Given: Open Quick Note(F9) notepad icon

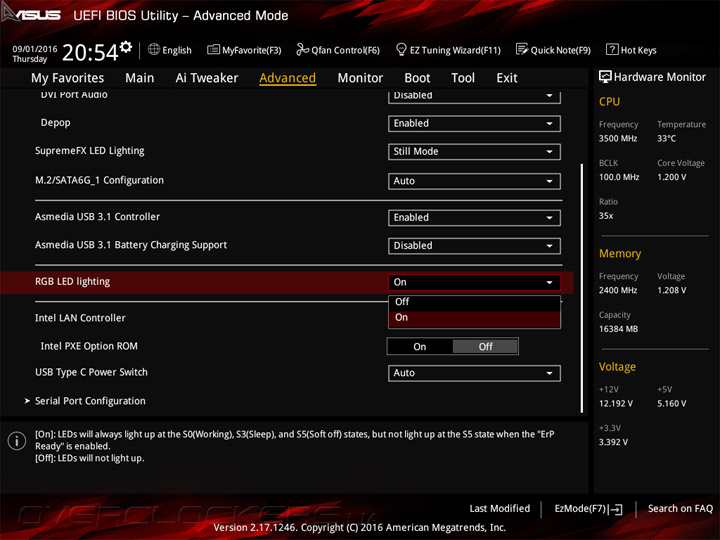Looking at the screenshot, I should (x=522, y=49).
